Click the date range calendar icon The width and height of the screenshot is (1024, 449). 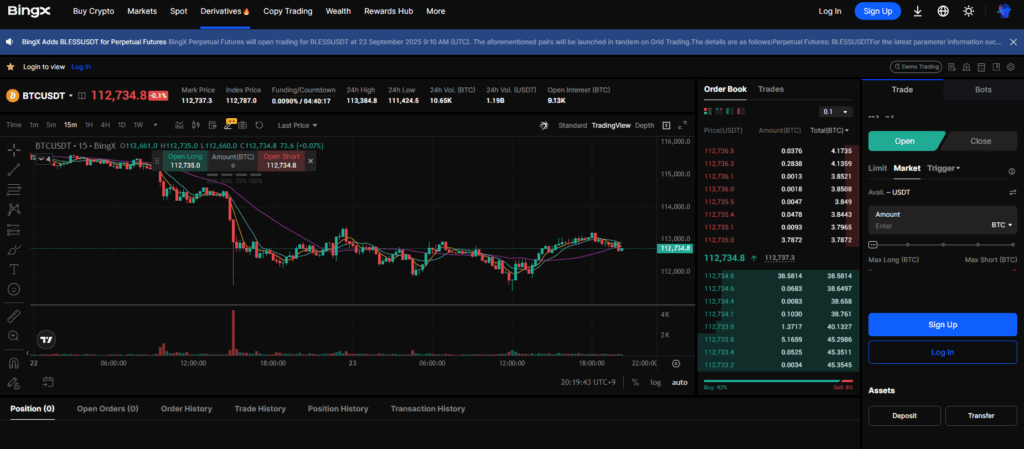click(48, 382)
